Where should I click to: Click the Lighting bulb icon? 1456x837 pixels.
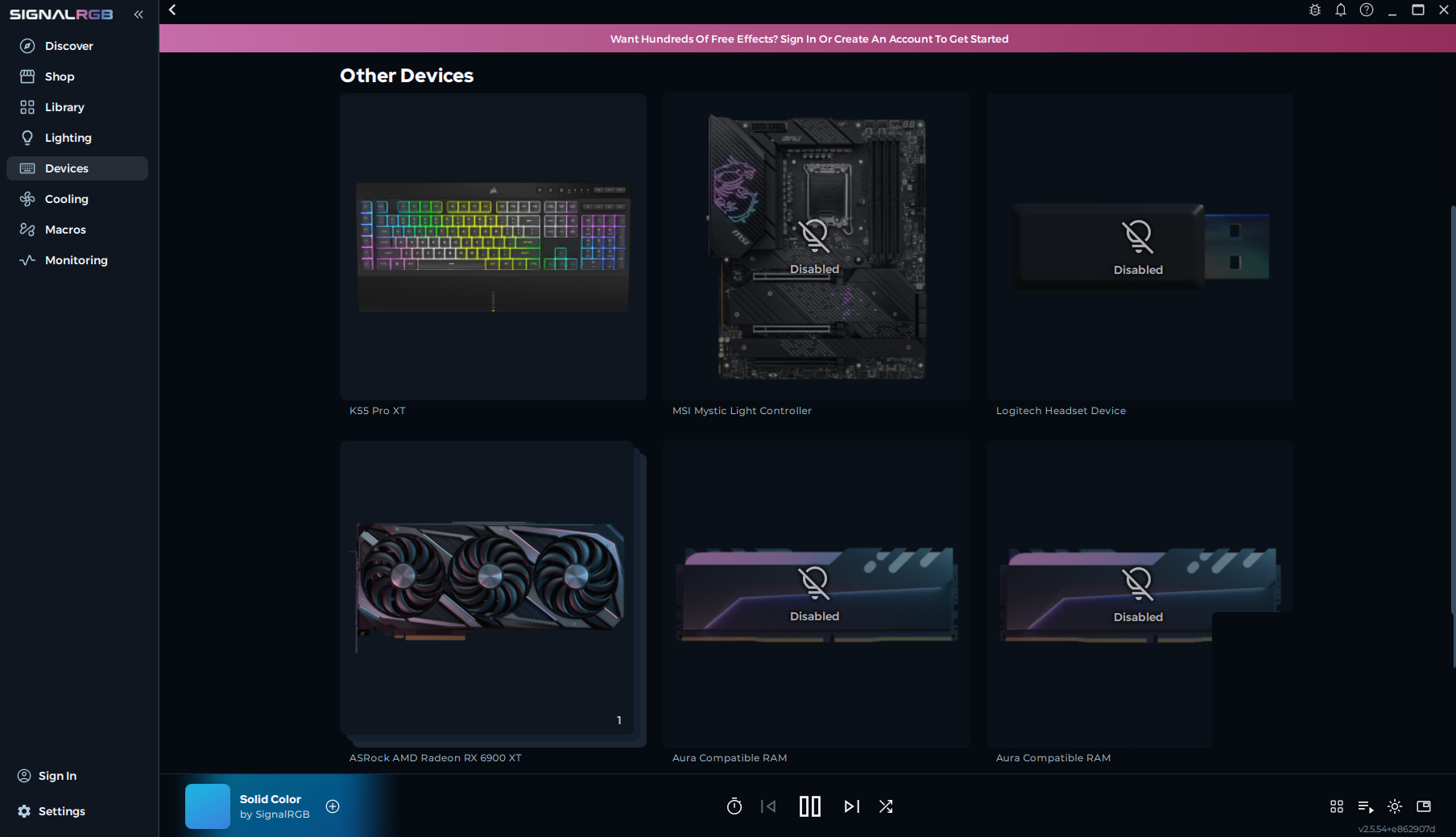point(27,138)
